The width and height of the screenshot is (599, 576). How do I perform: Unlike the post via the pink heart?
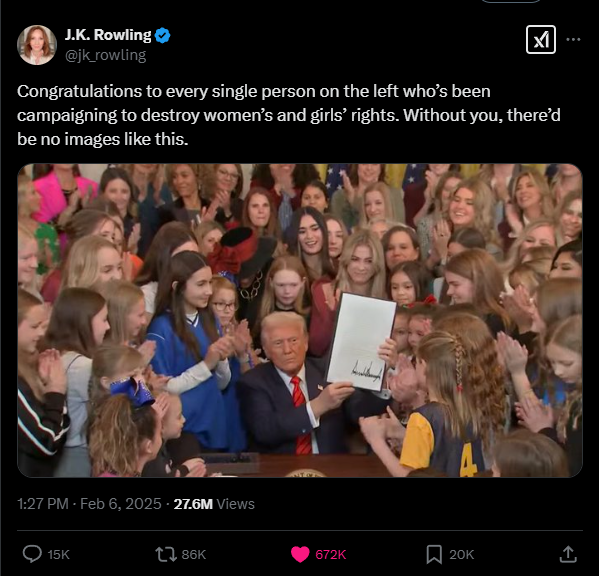(x=300, y=554)
